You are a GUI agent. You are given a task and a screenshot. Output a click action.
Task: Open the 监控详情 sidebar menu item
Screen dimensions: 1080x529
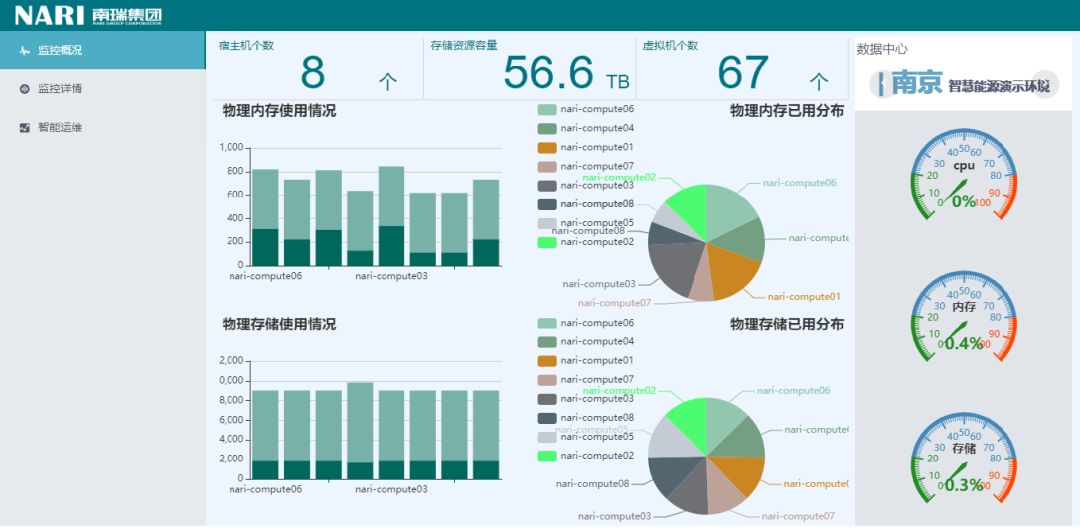[x=102, y=89]
